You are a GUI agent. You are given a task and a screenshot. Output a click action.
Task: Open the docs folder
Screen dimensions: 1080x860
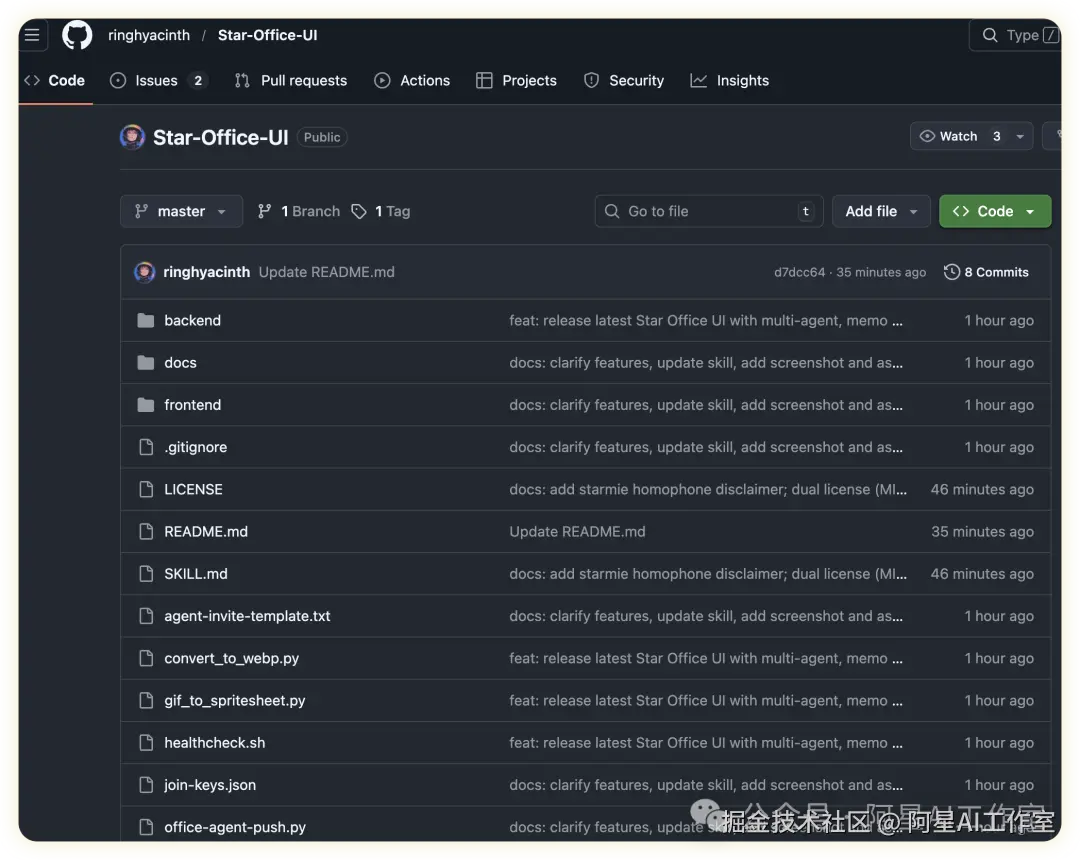pyautogui.click(x=180, y=362)
